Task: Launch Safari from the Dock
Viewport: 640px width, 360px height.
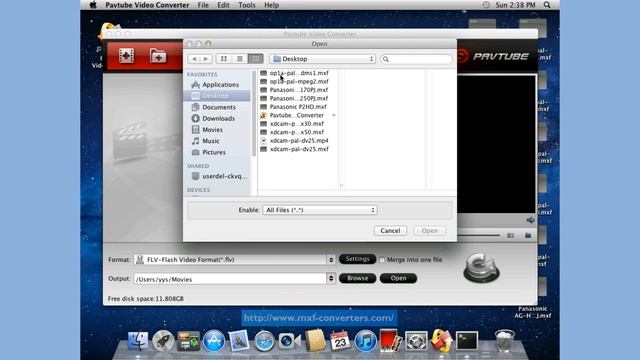Action: (x=264, y=341)
